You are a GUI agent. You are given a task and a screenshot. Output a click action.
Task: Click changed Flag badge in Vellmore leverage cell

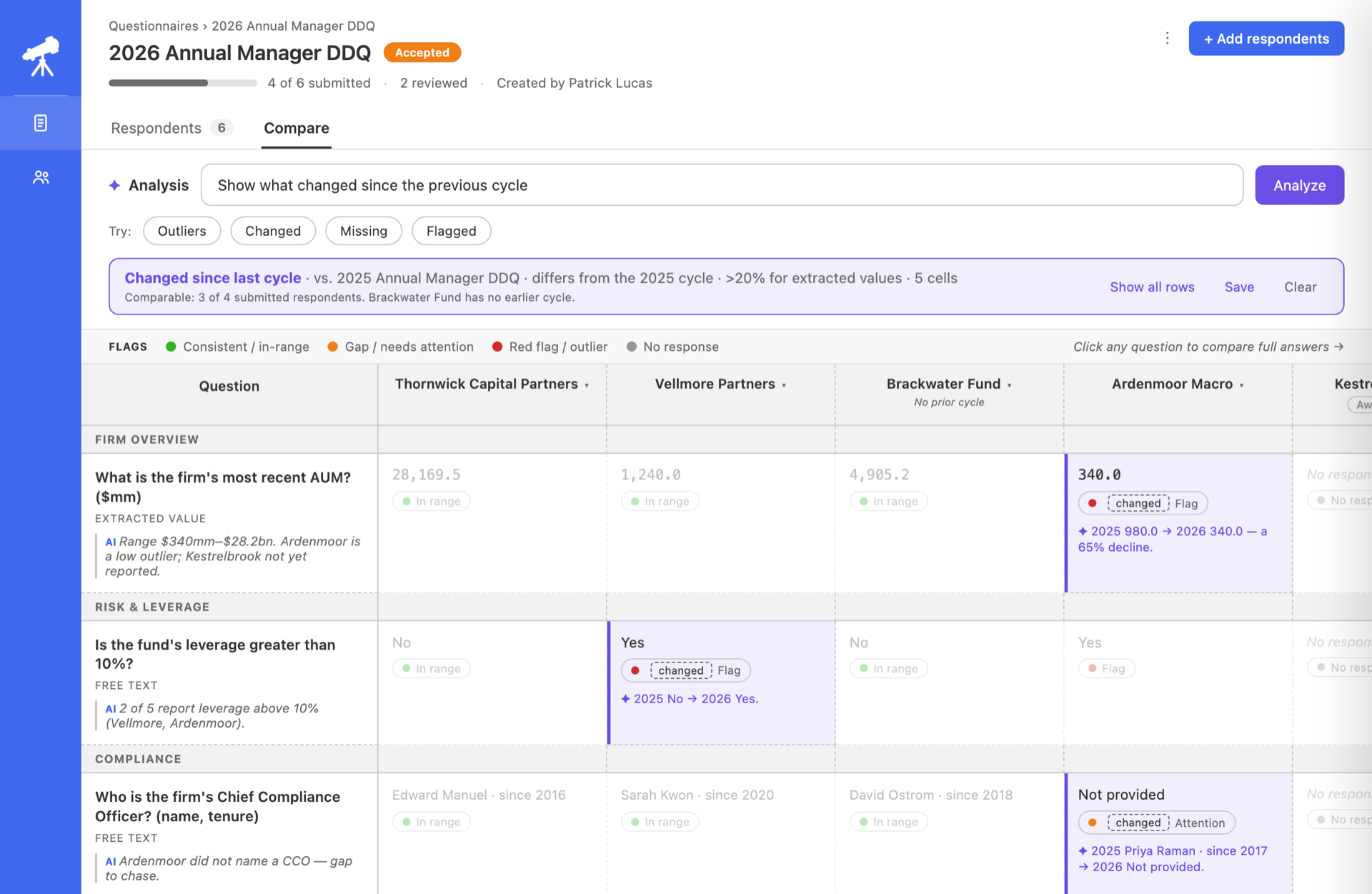point(686,670)
